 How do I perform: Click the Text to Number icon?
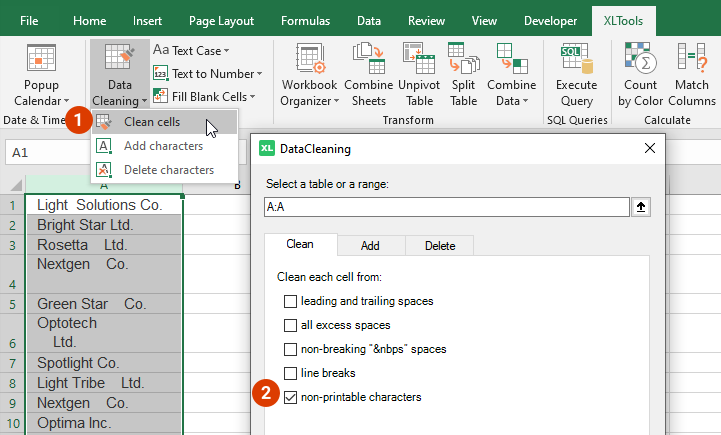pyautogui.click(x=160, y=73)
